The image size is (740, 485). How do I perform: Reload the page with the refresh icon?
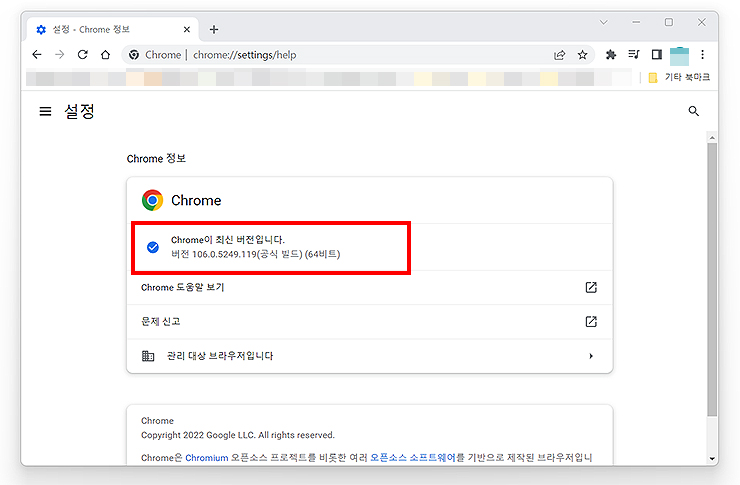coord(83,55)
